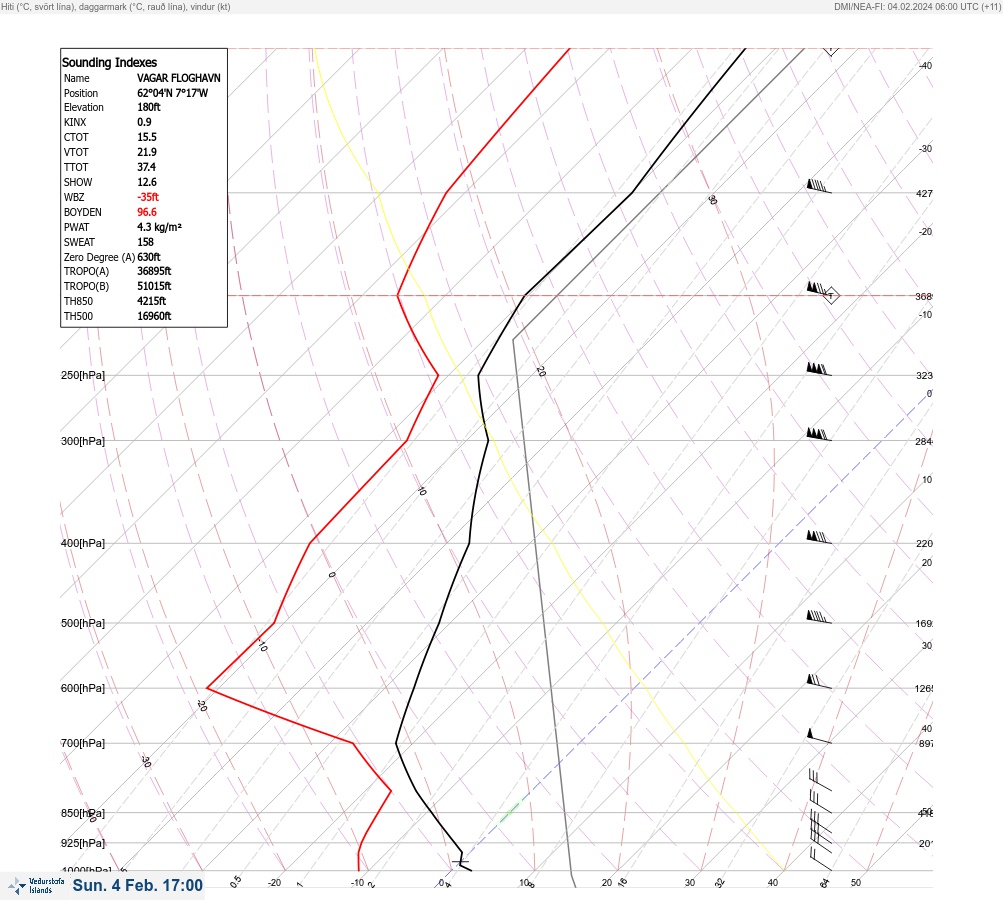
Task: Click the TROPO(A) value 36895ft
Action: 154,271
